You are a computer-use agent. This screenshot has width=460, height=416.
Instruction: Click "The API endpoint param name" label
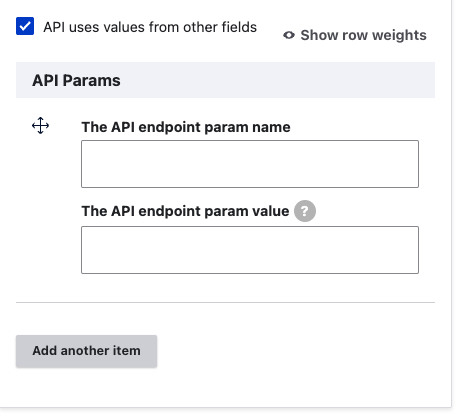186,127
